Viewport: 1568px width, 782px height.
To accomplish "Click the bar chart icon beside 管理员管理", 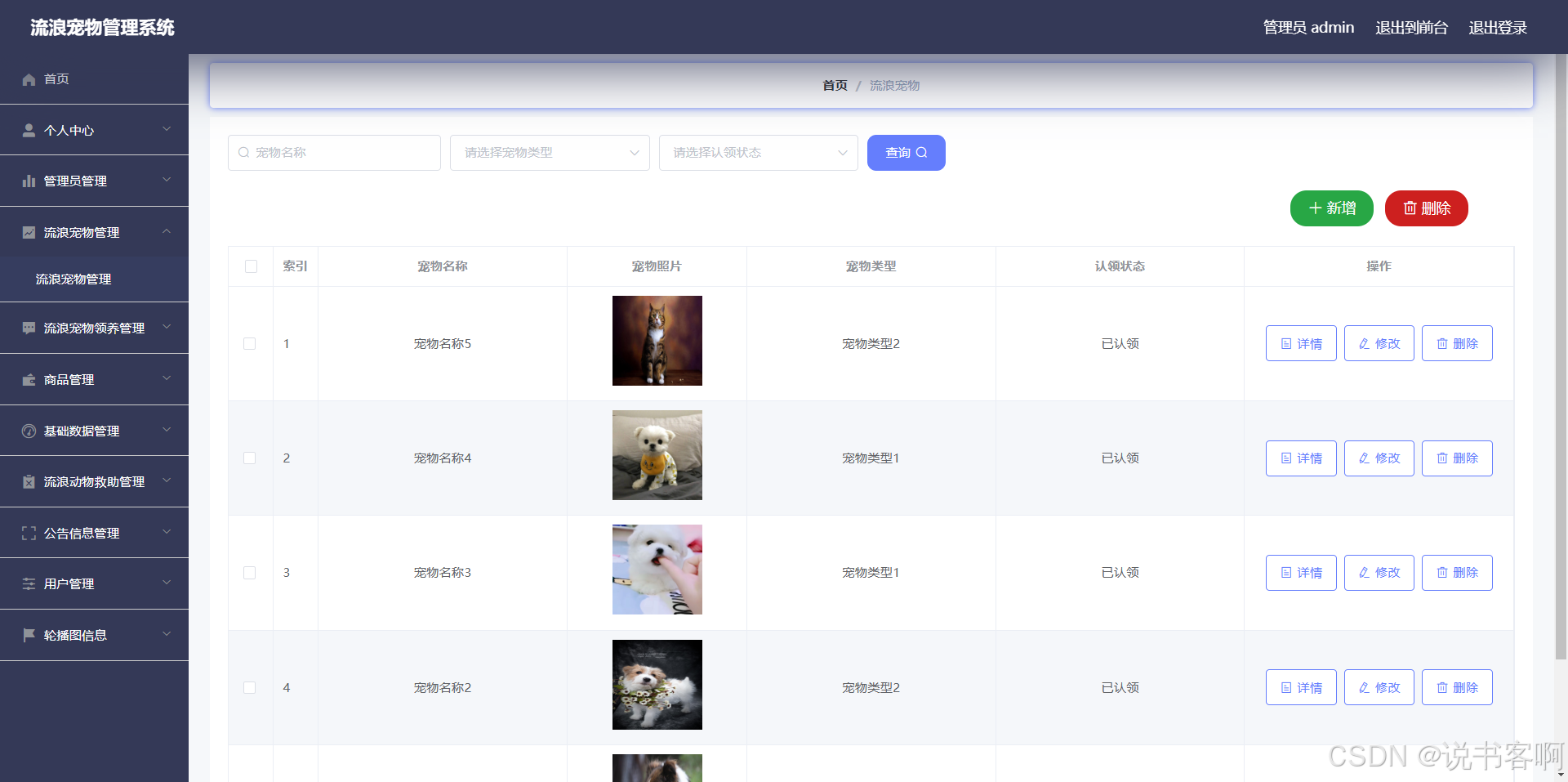I will (x=29, y=181).
